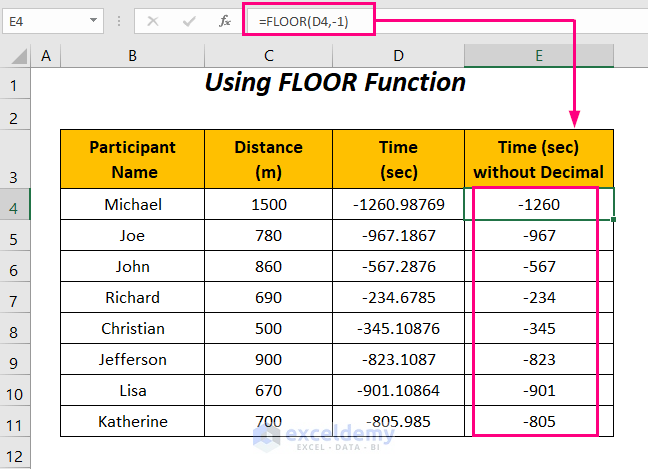Select column D header
Screen dimensions: 648x469
coord(398,56)
